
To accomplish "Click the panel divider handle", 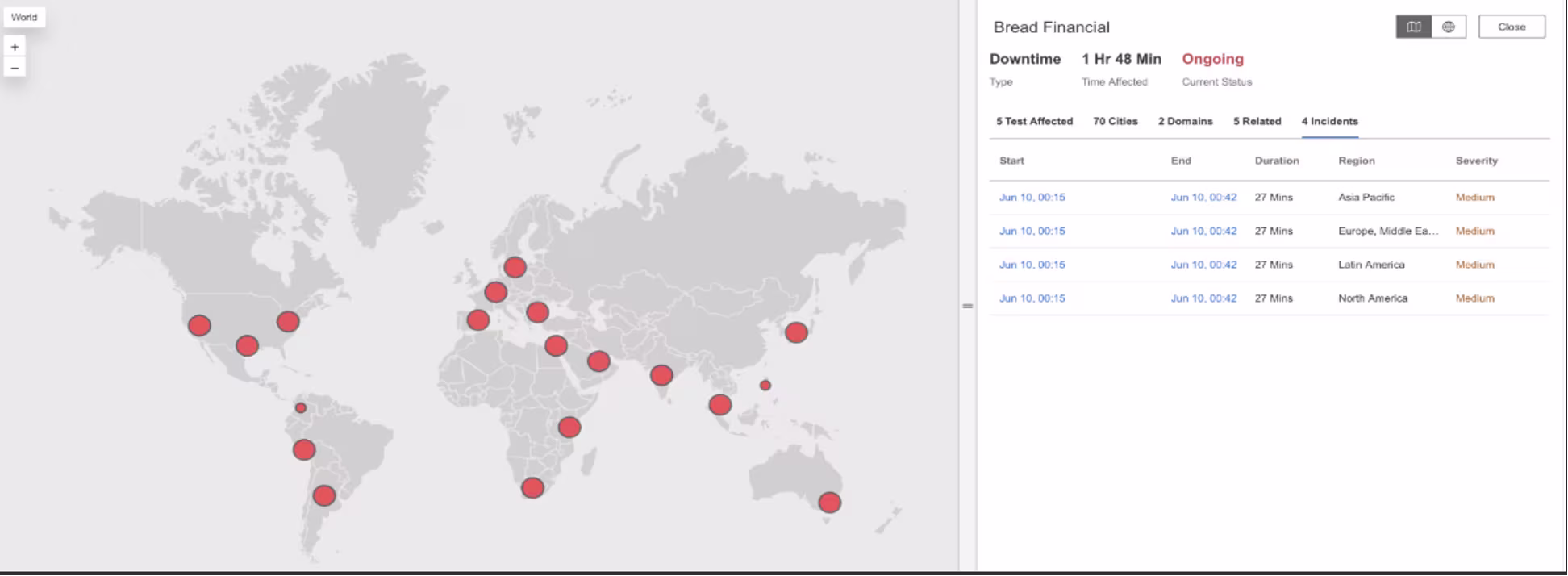I will [x=967, y=306].
